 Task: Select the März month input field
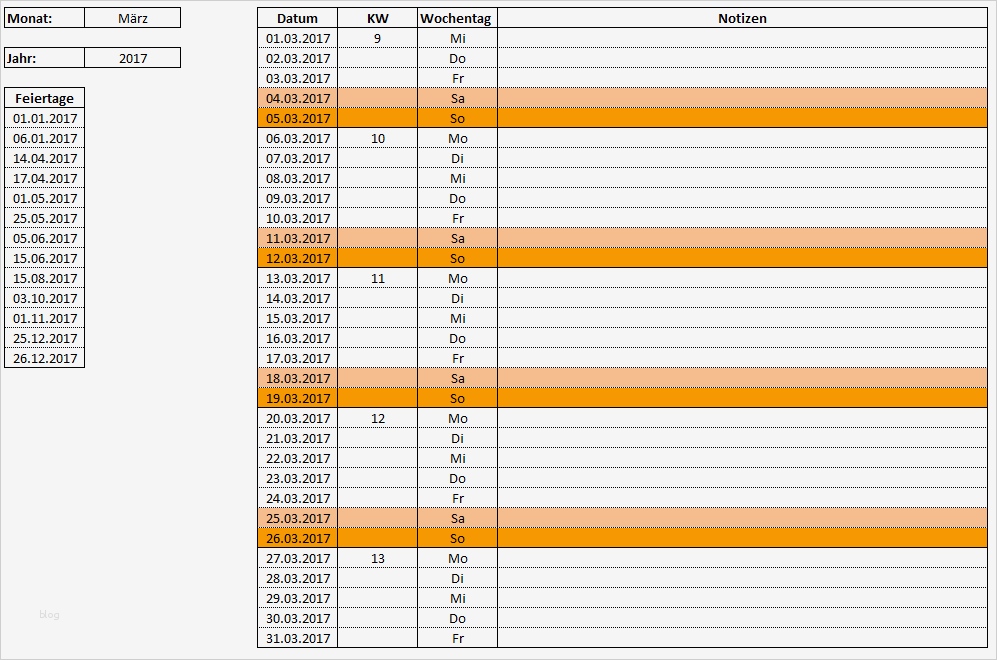point(135,17)
